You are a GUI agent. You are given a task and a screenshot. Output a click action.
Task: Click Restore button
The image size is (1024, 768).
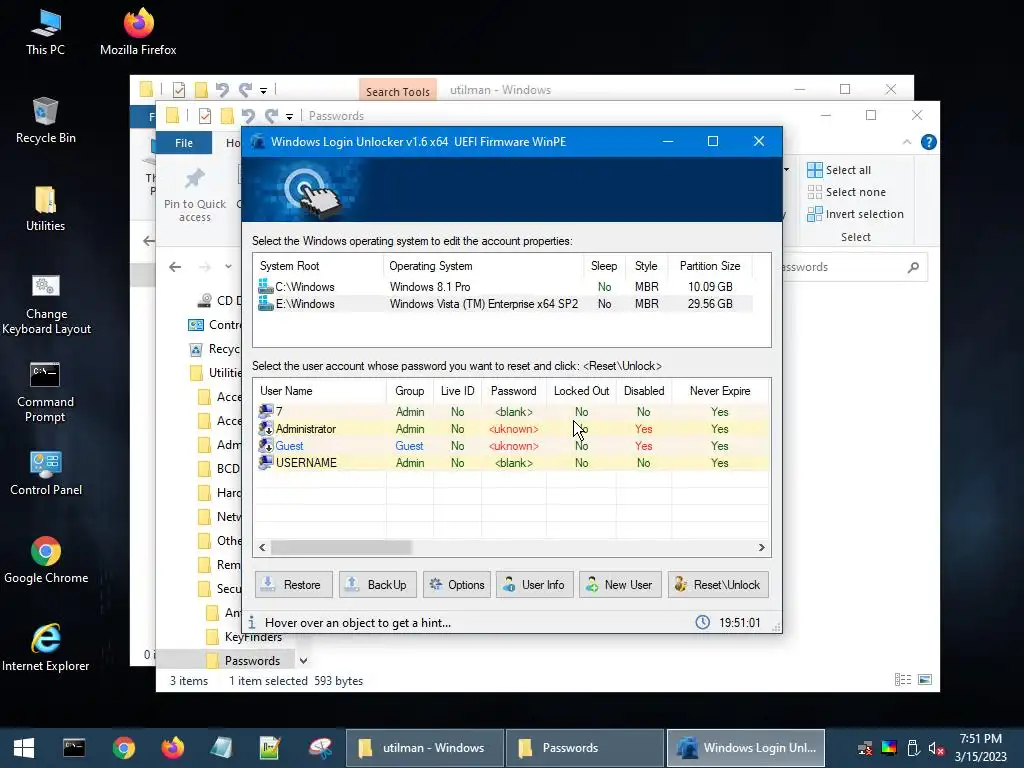[x=294, y=584]
